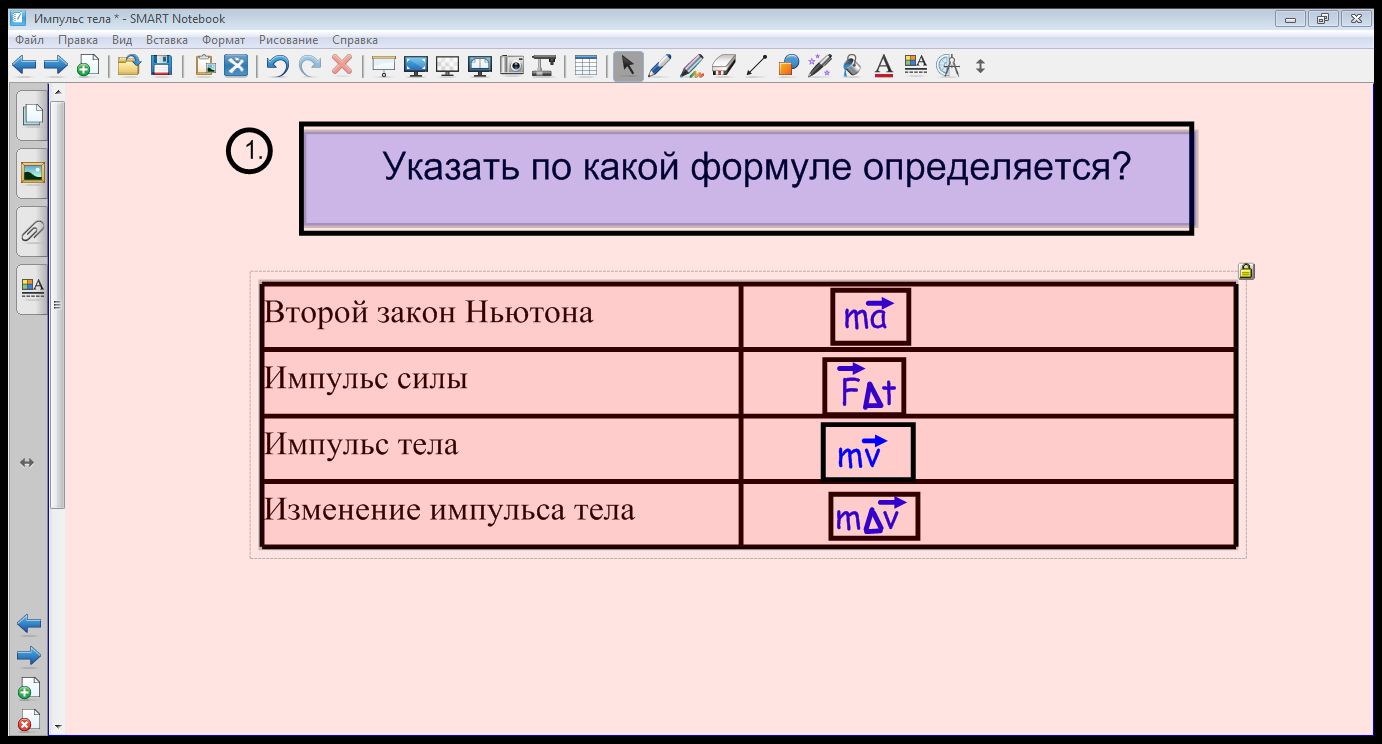This screenshot has width=1382, height=744.
Task: Select the Fill bucket tool
Action: tap(852, 66)
